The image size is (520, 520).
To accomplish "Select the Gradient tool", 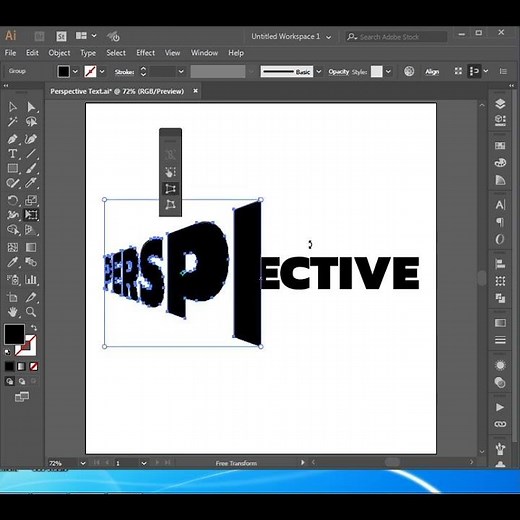I will [x=31, y=247].
